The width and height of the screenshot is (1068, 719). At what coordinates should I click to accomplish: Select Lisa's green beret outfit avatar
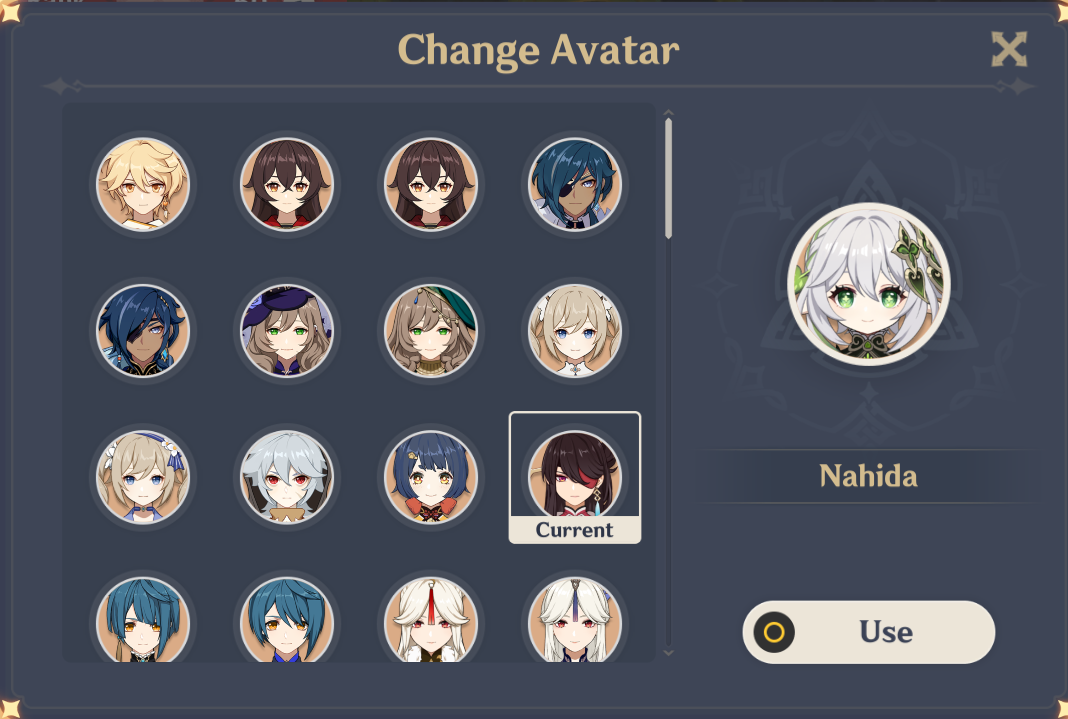(431, 330)
